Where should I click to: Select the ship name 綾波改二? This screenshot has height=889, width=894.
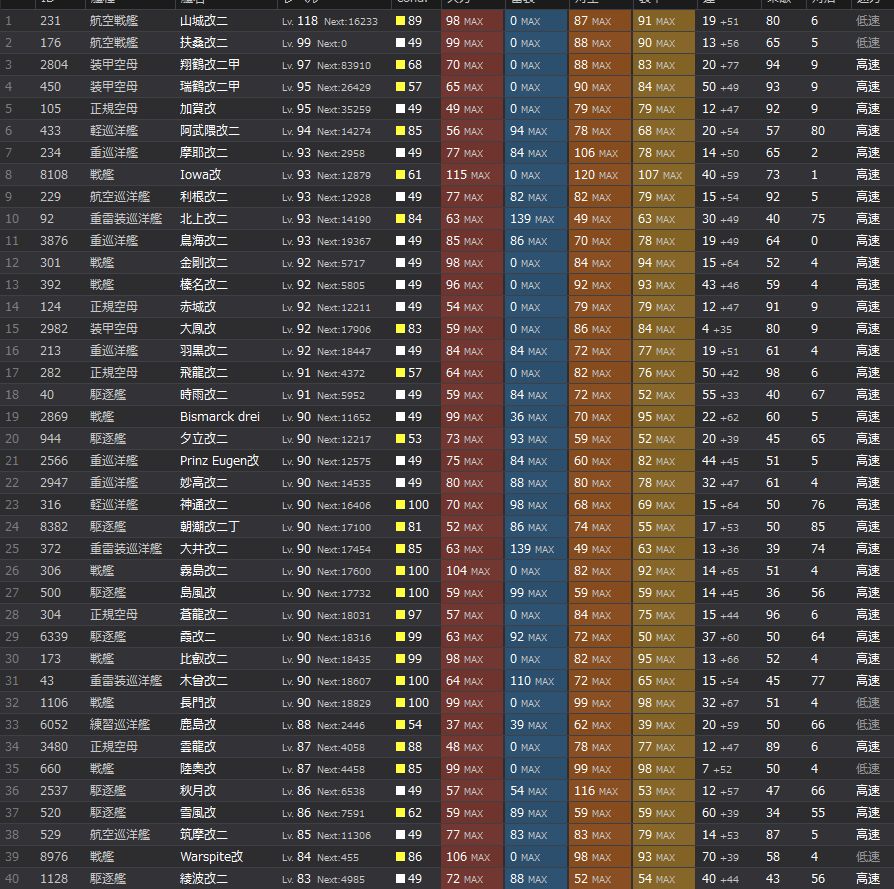[x=204, y=879]
